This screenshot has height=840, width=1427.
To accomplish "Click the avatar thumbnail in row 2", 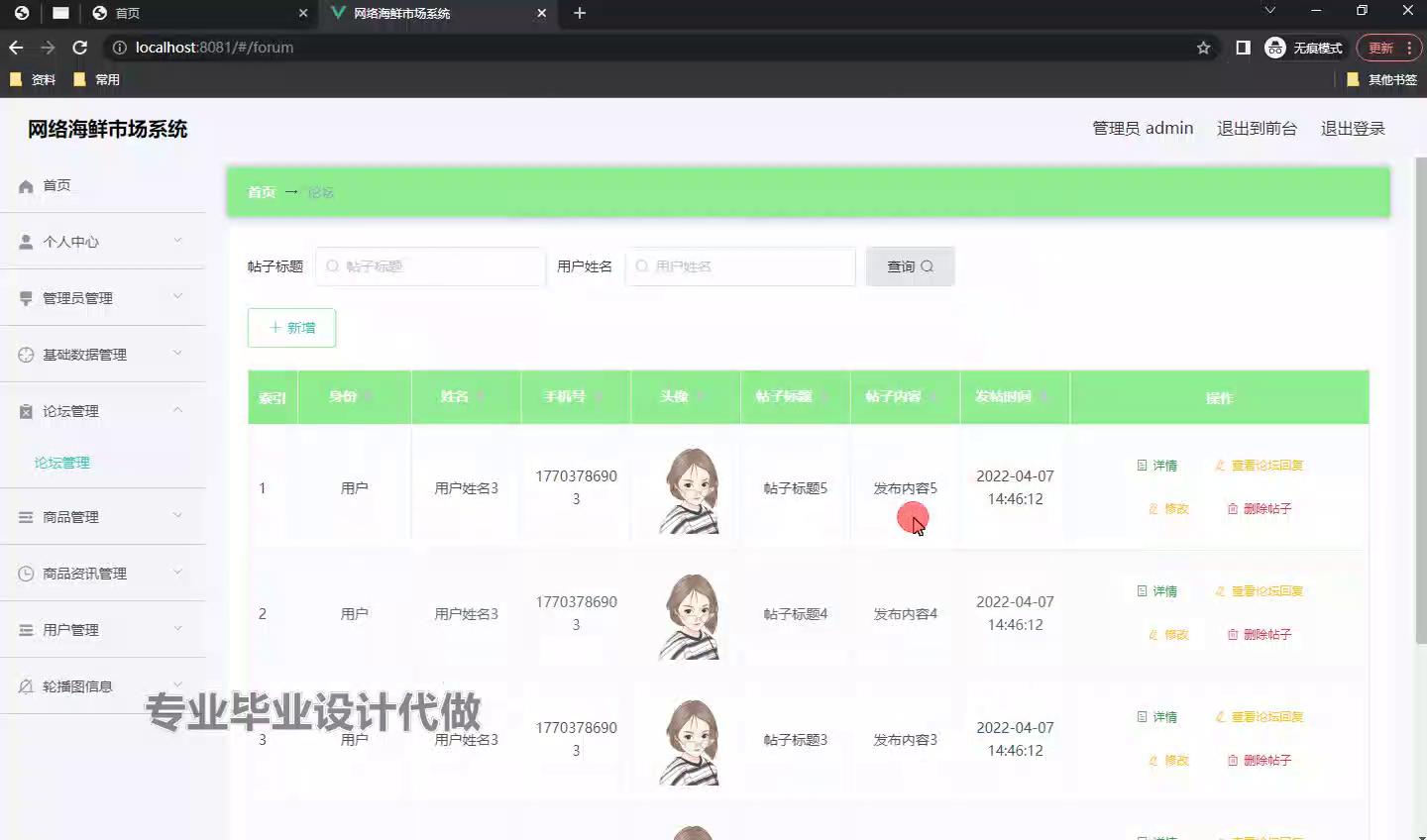I will coord(690,615).
